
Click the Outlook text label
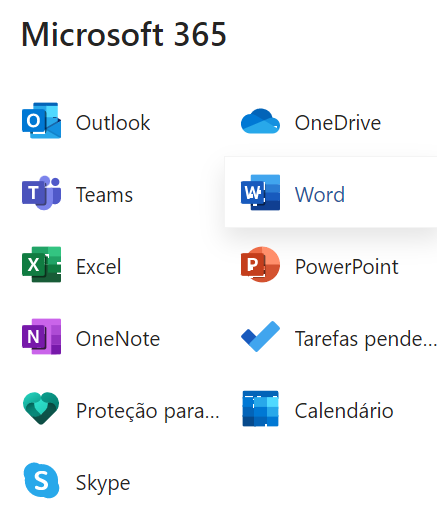click(x=113, y=123)
